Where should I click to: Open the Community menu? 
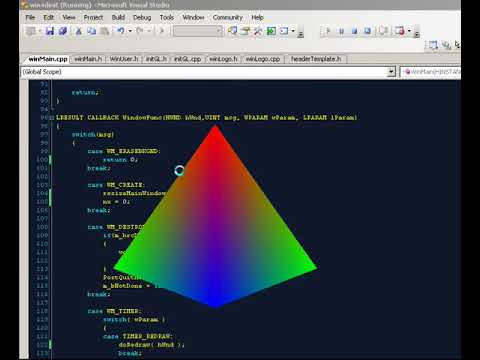[x=227, y=17]
